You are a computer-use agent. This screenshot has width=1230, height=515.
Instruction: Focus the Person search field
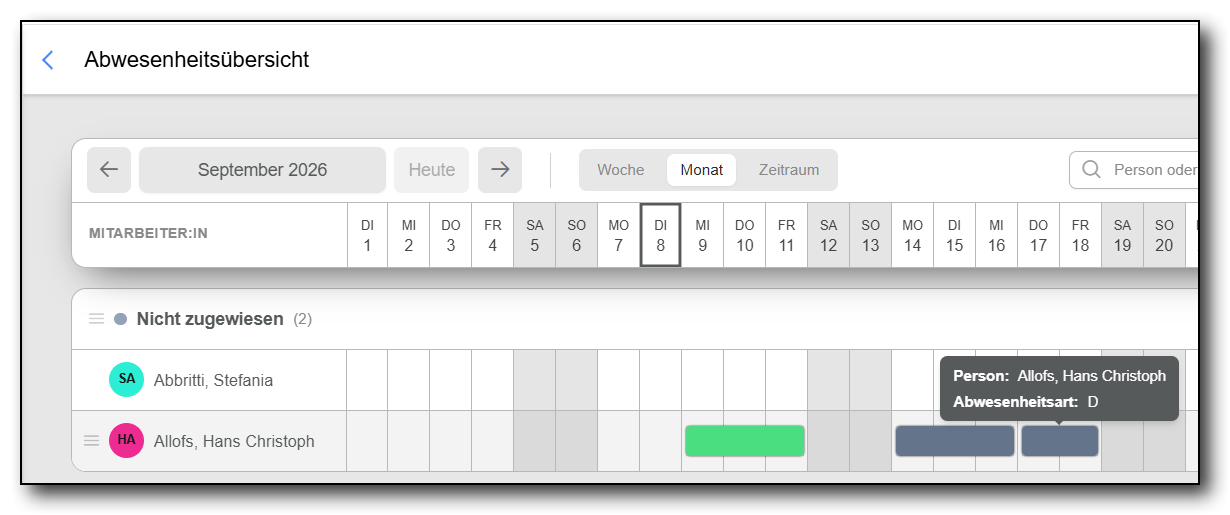click(x=1140, y=170)
